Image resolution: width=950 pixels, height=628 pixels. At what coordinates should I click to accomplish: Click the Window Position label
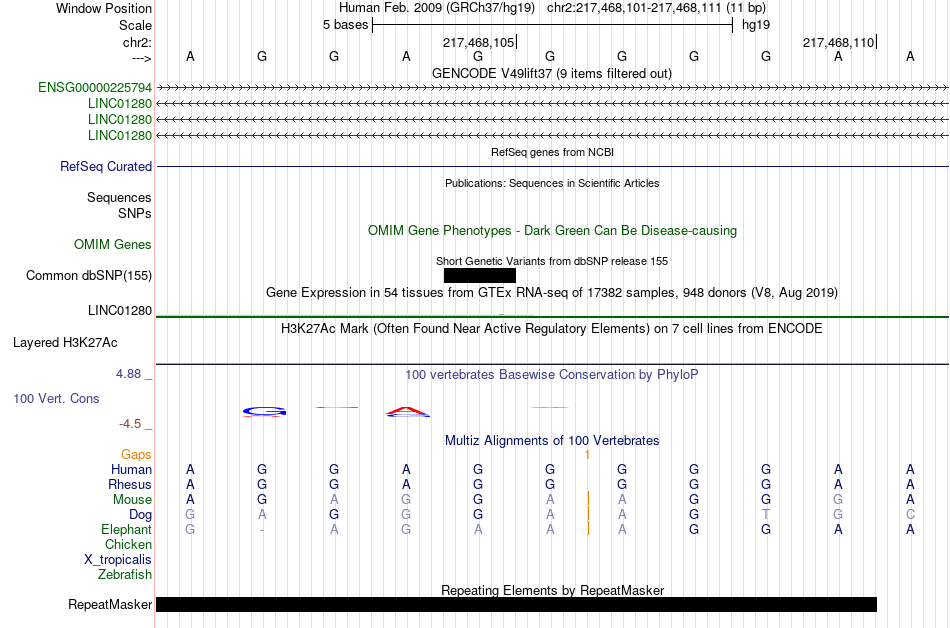point(104,8)
